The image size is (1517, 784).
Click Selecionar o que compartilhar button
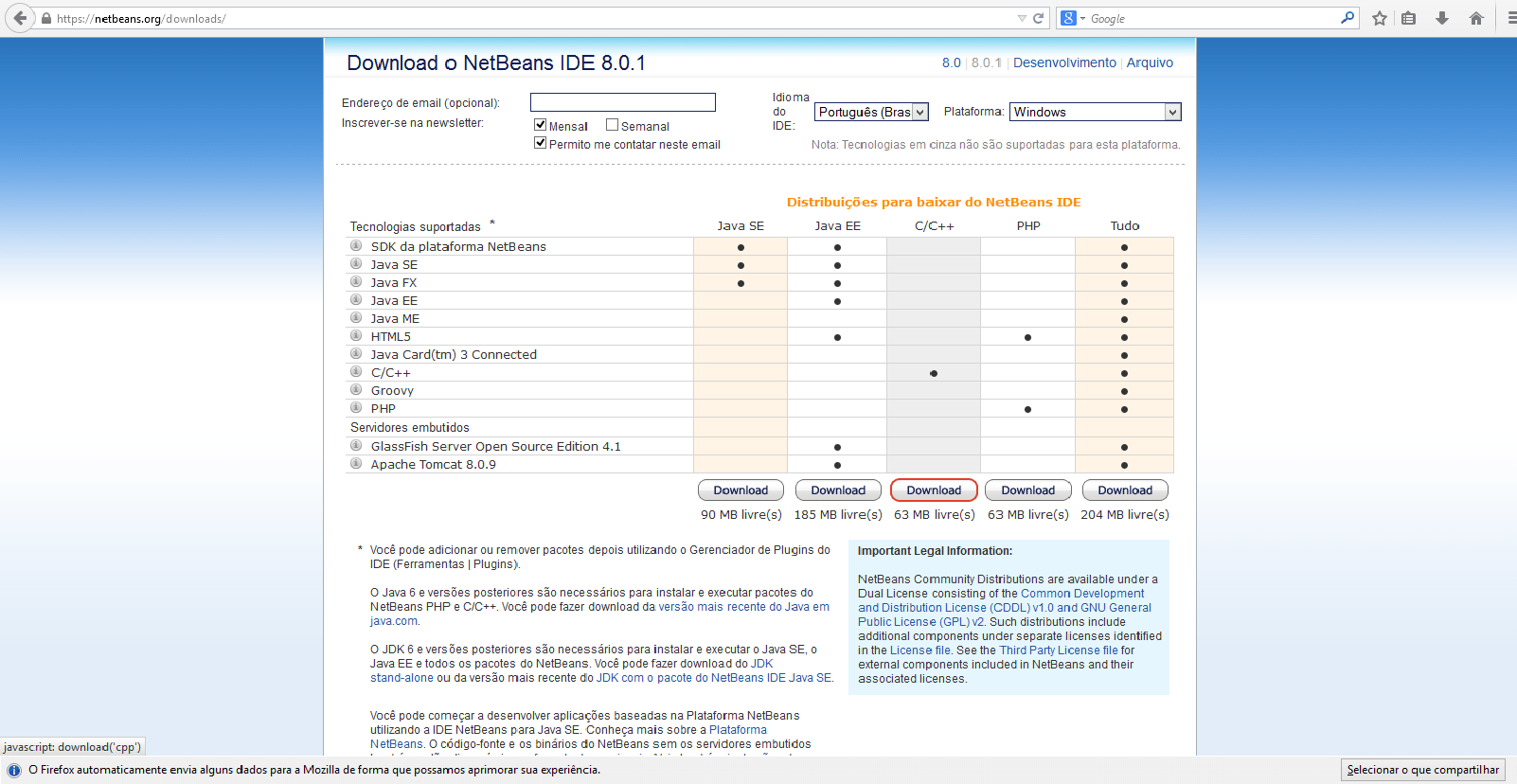(1423, 770)
